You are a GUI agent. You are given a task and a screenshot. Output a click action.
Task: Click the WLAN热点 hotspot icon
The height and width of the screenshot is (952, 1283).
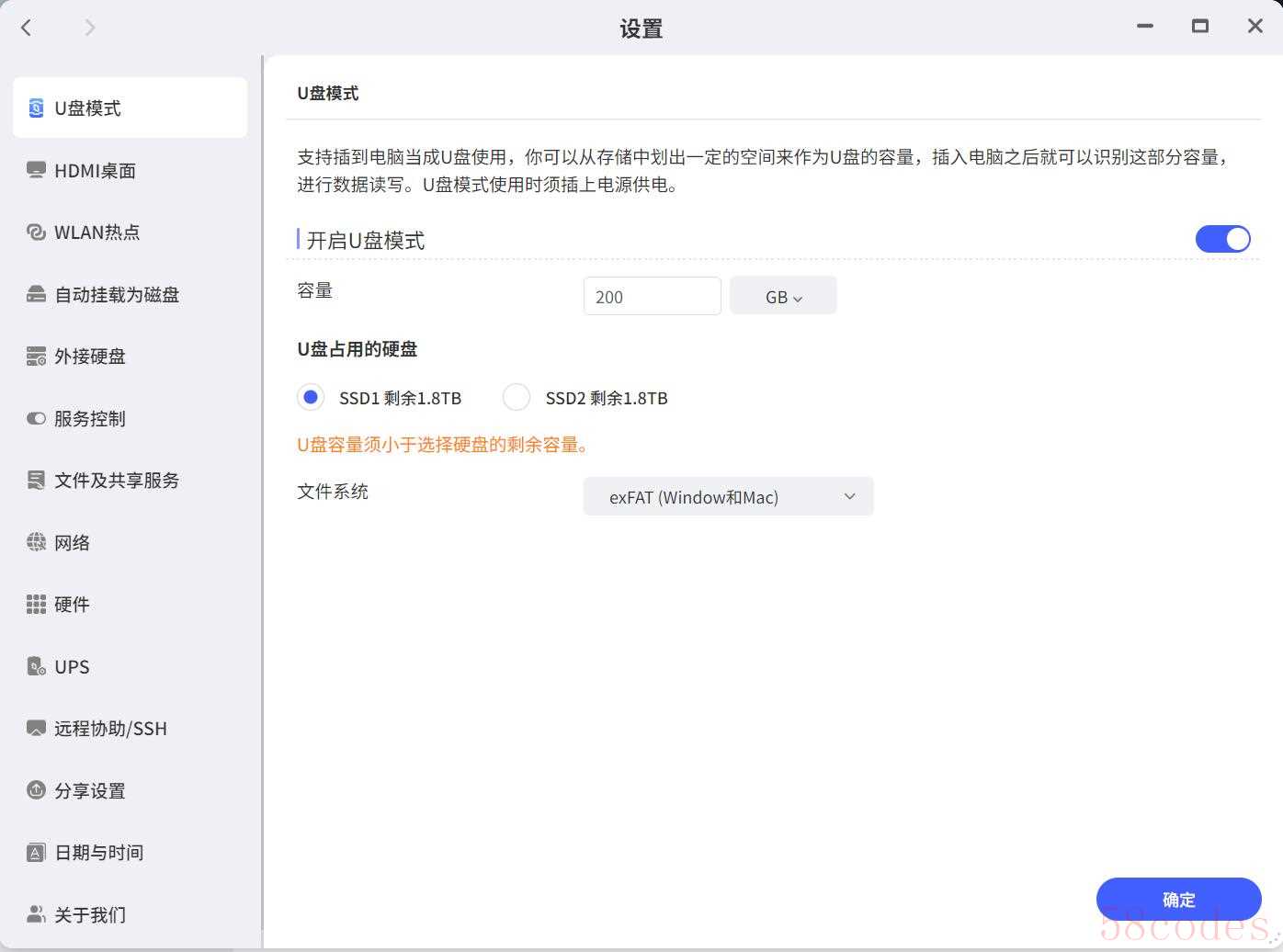(x=36, y=232)
